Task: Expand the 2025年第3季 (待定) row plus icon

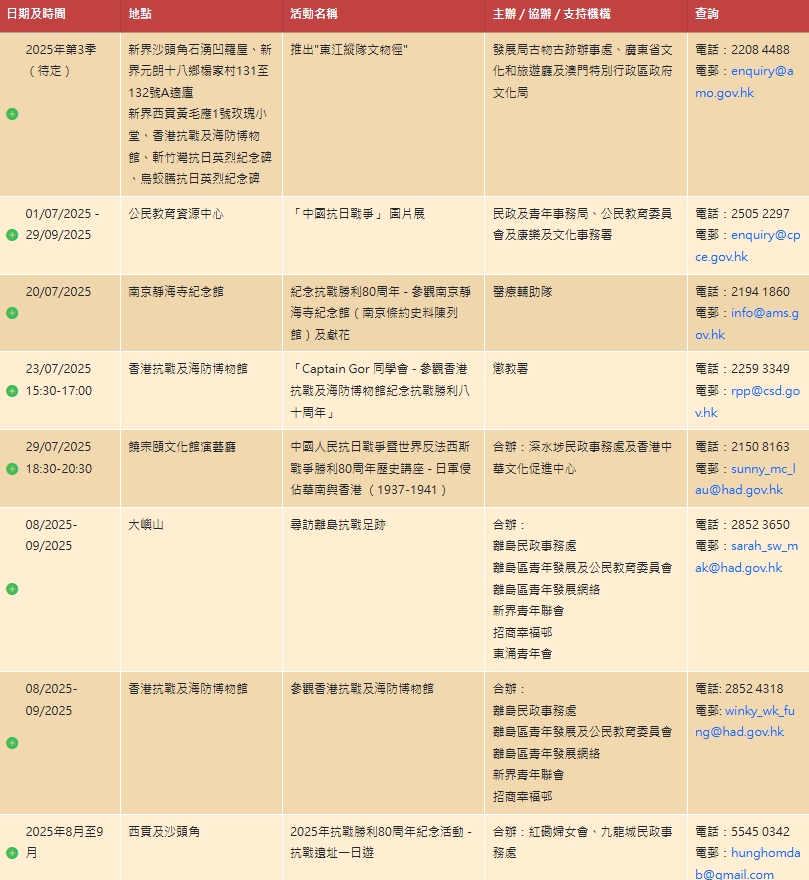Action: click(12, 114)
